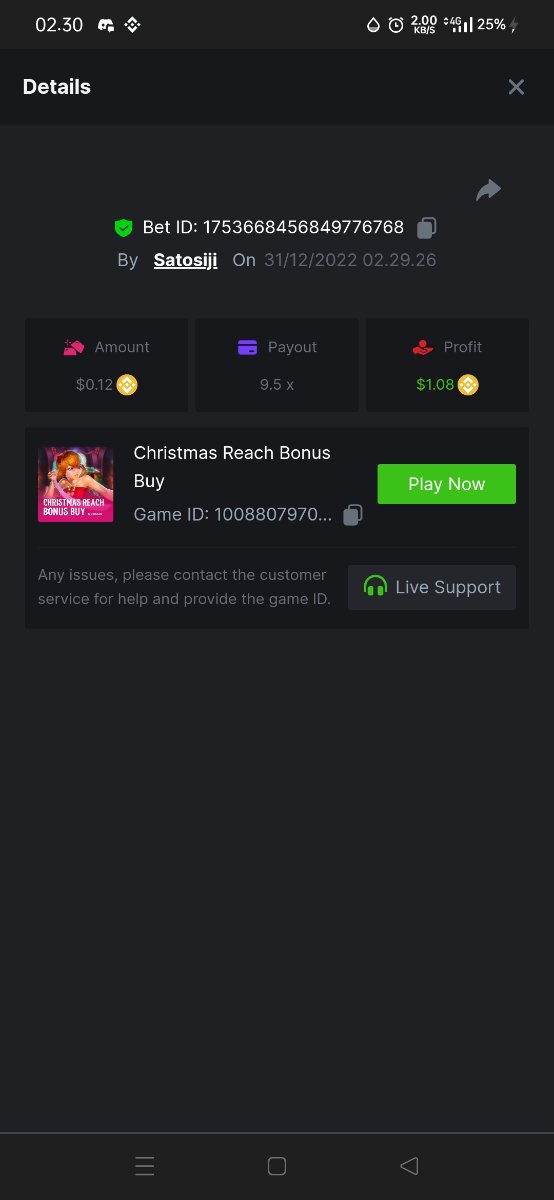Tap the pink Amount icon

point(74,347)
